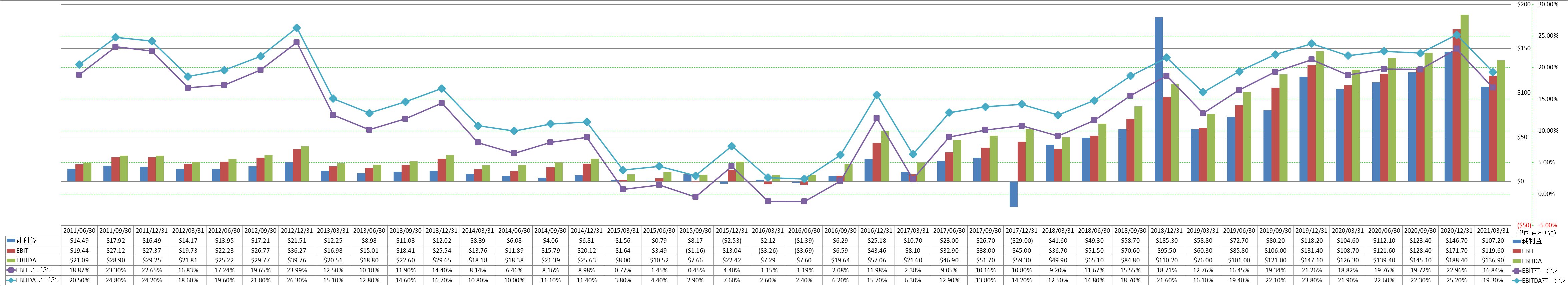The width and height of the screenshot is (1568, 286).
Task: Click the negative blue 2017/12/31 net income bar
Action: tap(1013, 194)
